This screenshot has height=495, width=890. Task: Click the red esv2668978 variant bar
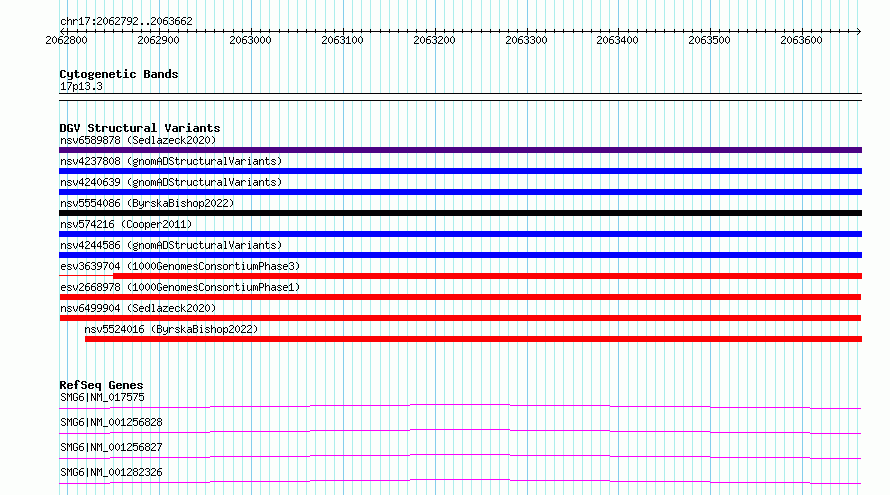pos(460,297)
